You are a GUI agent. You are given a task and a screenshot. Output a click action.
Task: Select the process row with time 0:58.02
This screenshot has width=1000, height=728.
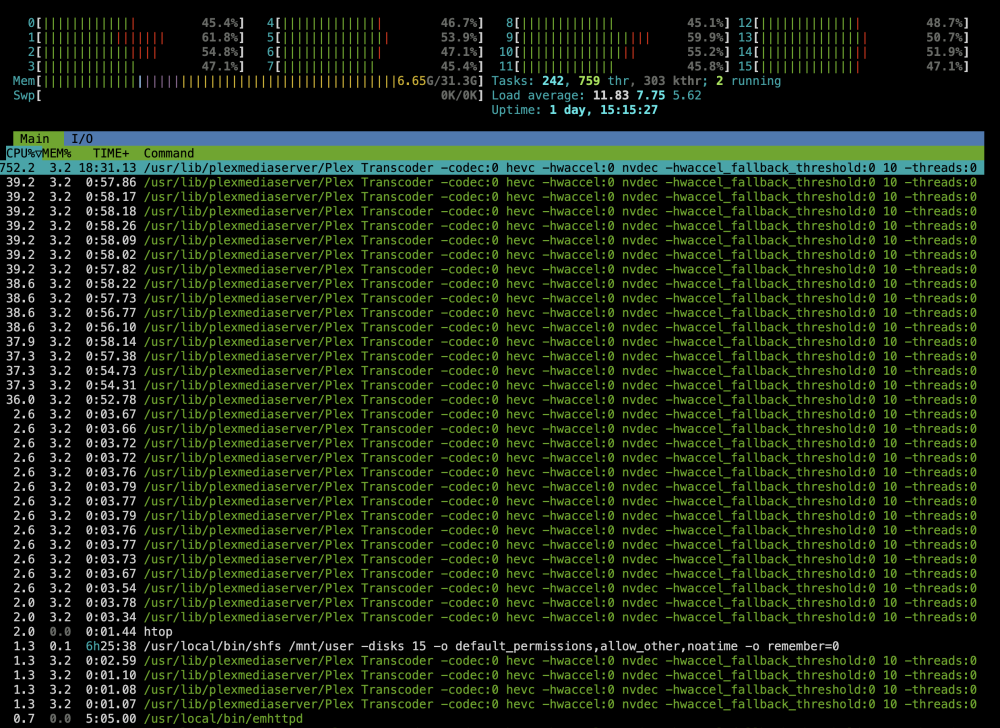[492, 255]
